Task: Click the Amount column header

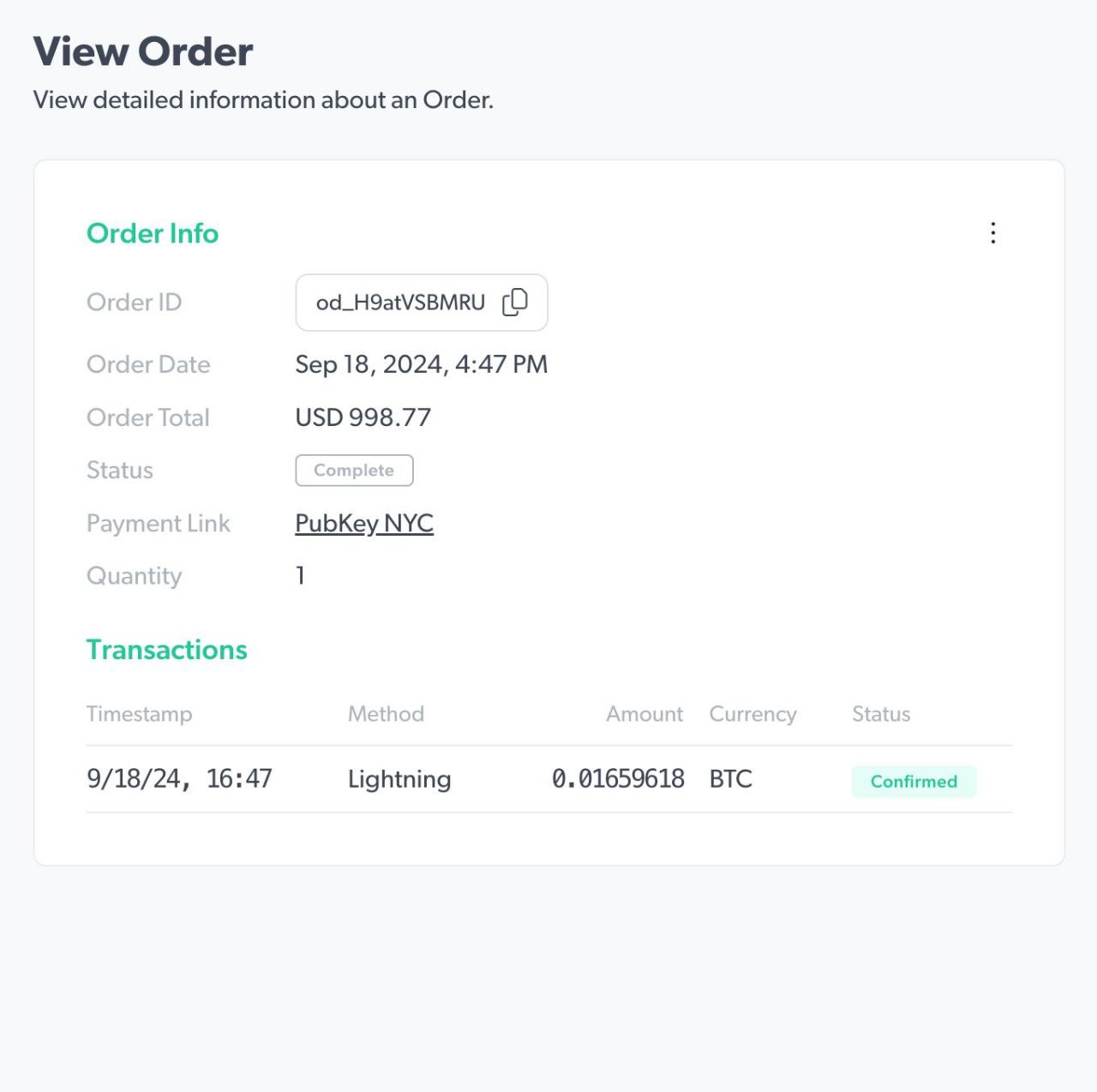Action: (644, 714)
